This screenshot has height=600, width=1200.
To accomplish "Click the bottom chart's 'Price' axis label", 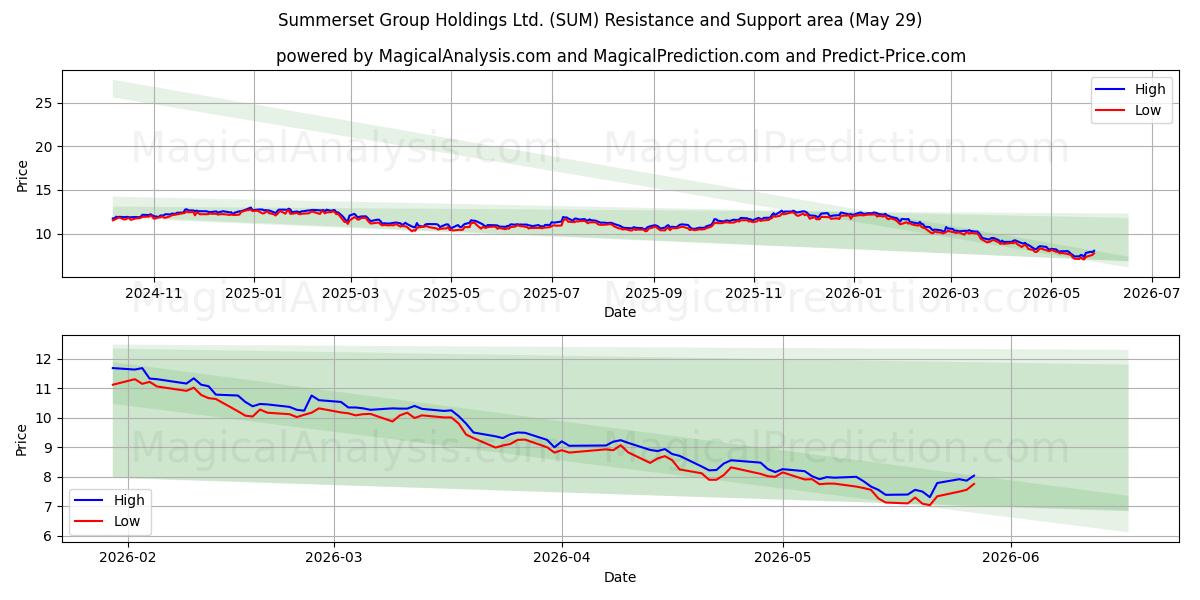I will (23, 438).
